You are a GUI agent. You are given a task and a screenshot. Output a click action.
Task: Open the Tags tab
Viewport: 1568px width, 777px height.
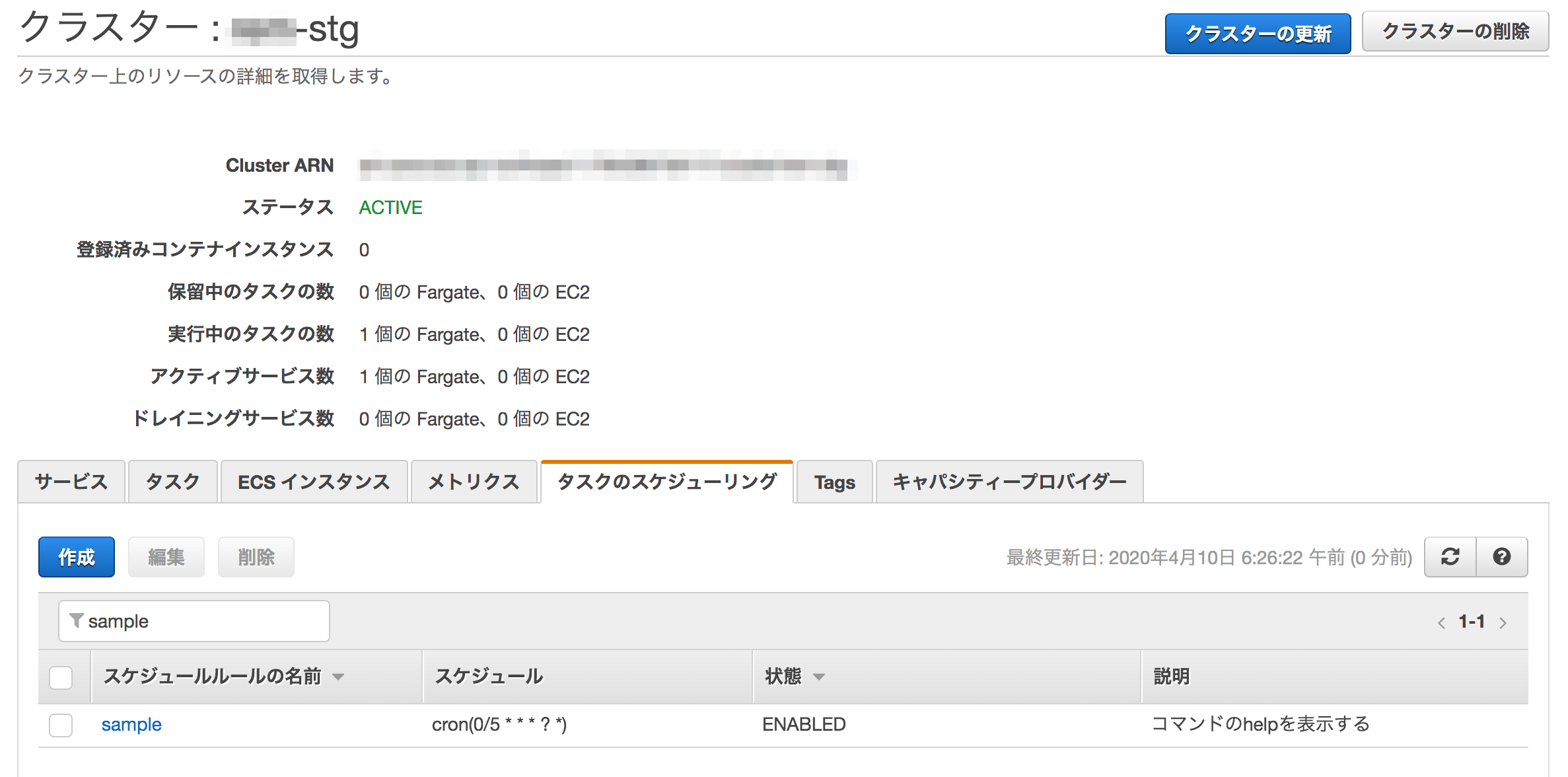(x=835, y=482)
